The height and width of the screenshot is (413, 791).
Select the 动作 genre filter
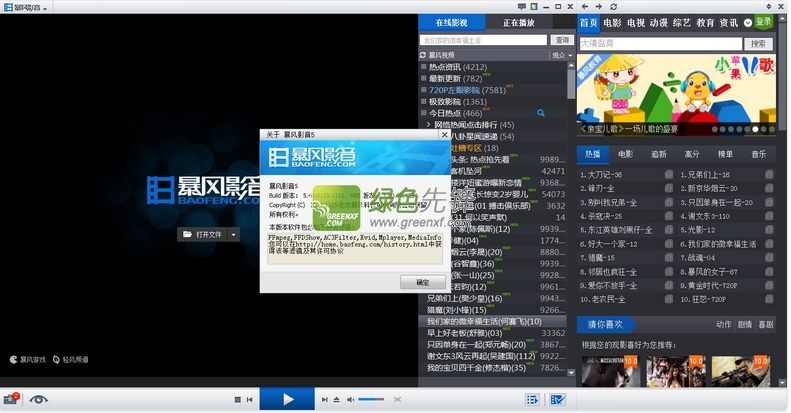[x=723, y=324]
